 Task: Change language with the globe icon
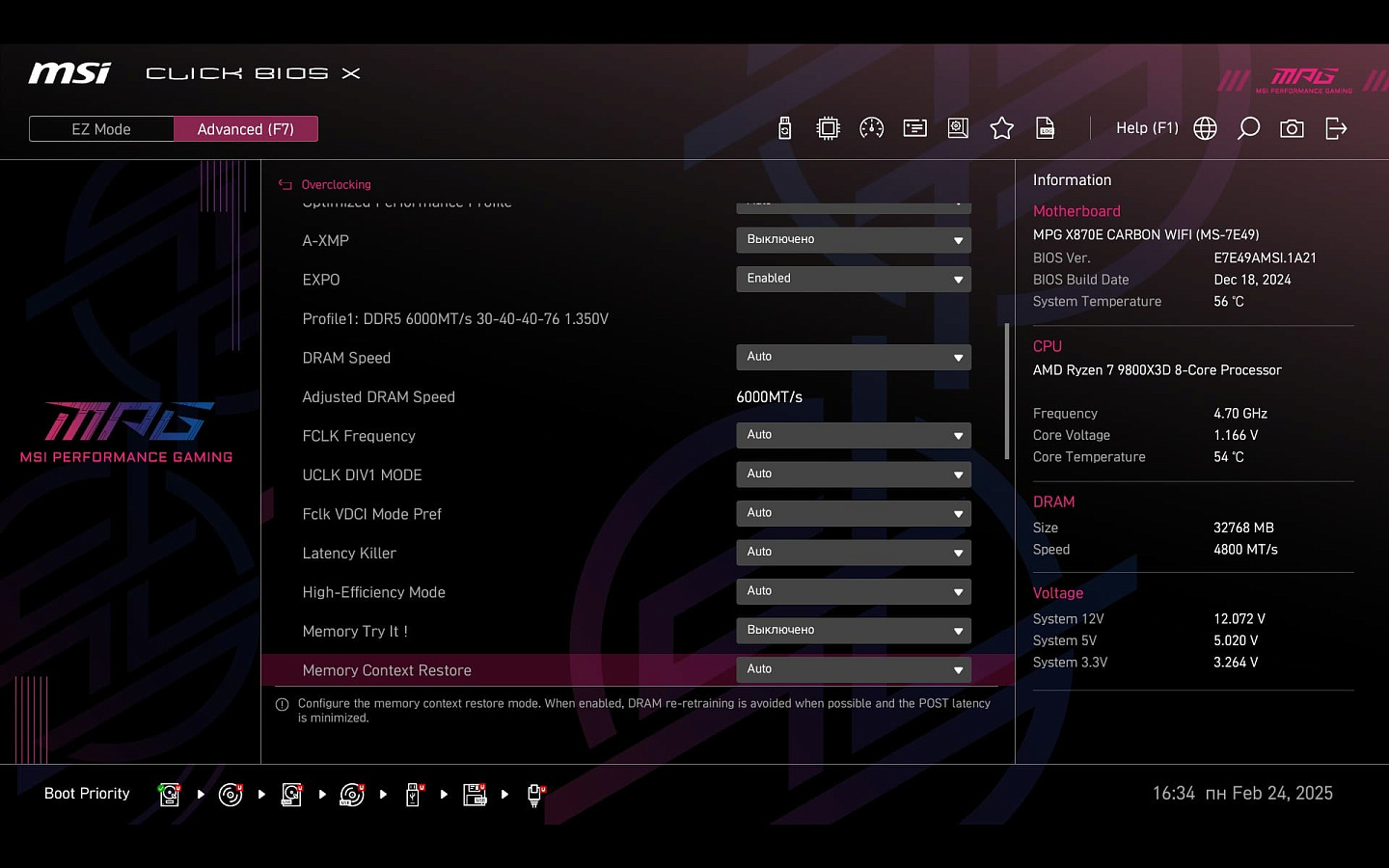pos(1205,128)
